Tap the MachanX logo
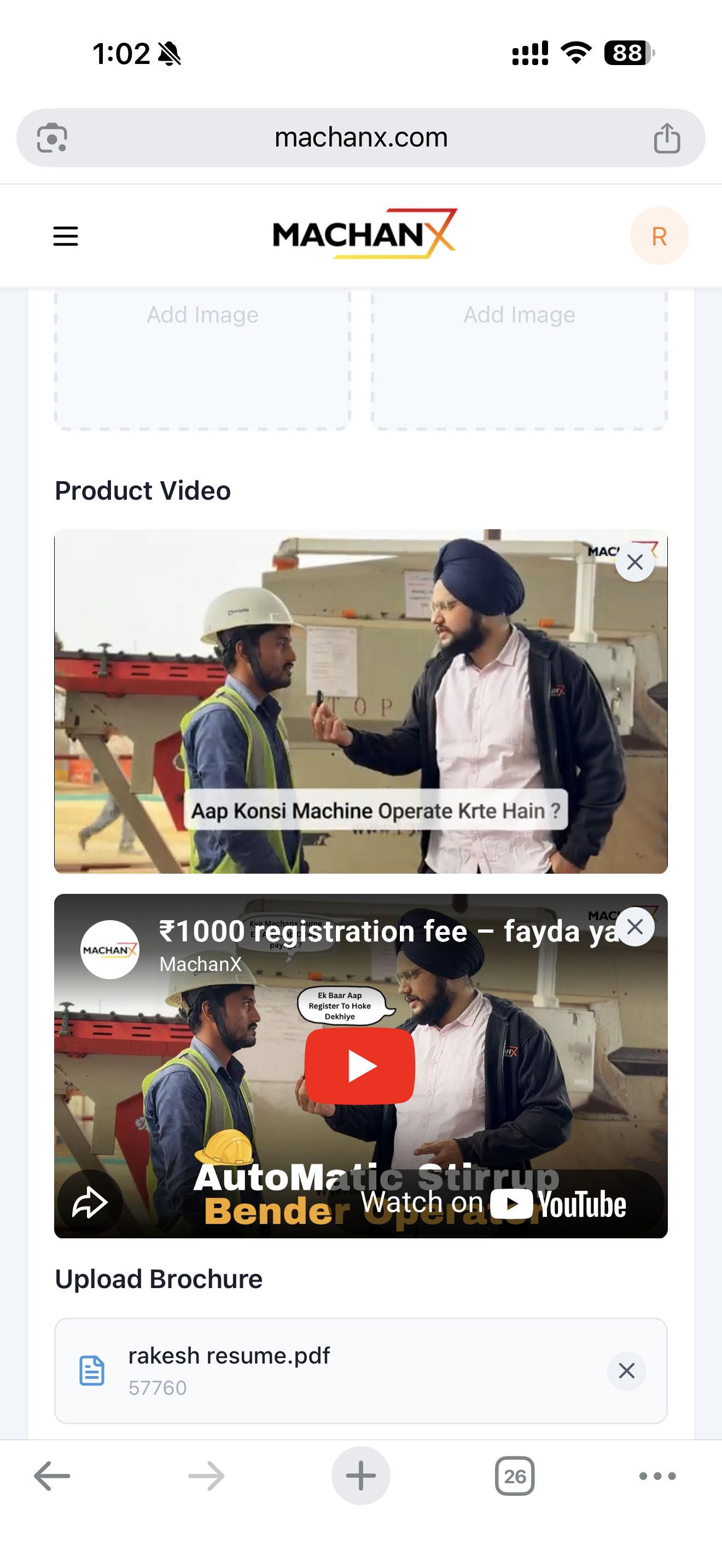 pos(365,235)
